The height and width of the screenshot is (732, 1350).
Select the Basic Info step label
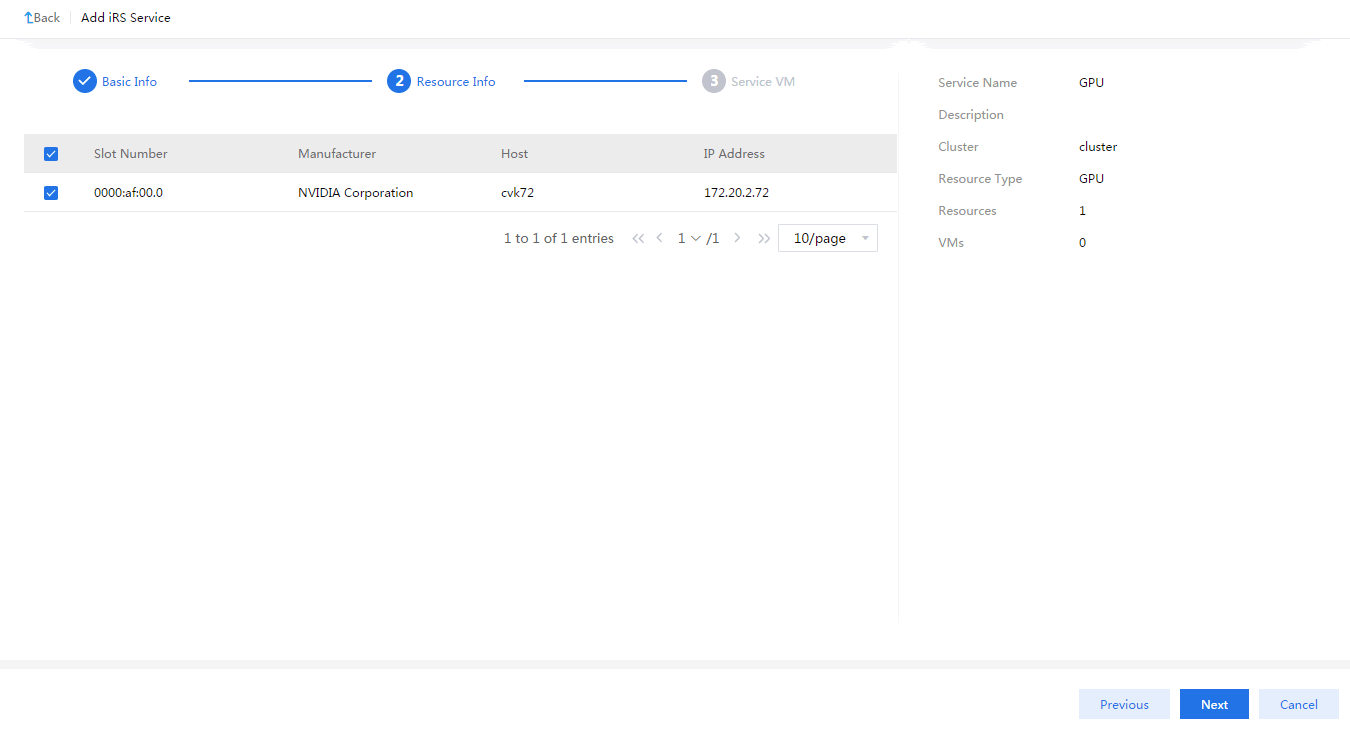[129, 81]
